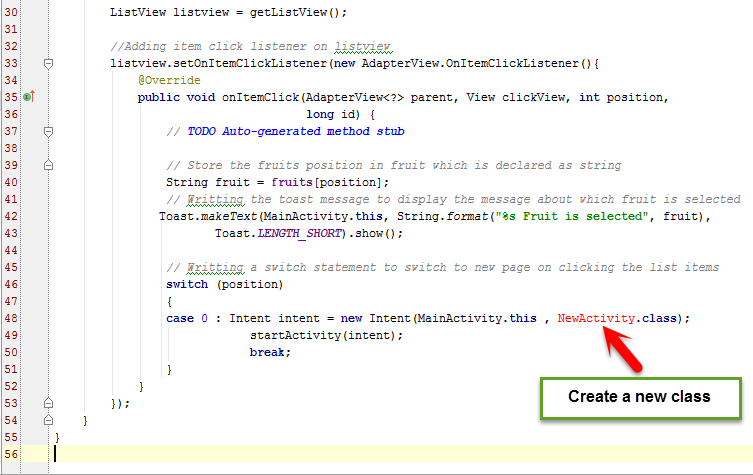Viewport: 753px width, 475px height.
Task: Click setOnItemClickListener on line 33
Action: tap(250, 63)
